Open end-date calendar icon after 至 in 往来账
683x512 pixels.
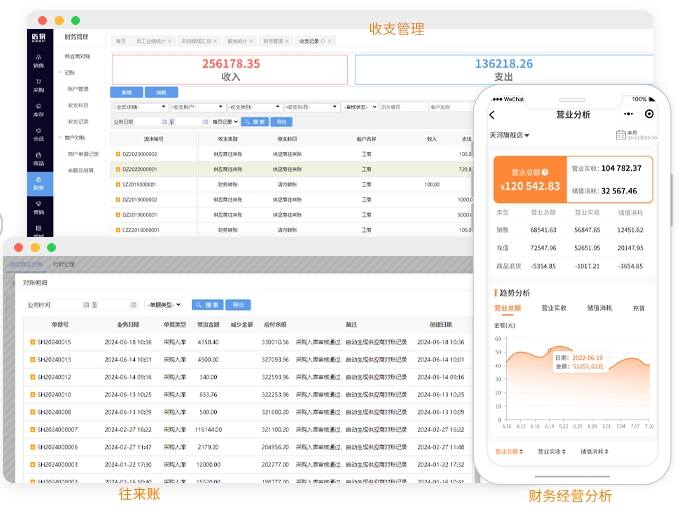(x=133, y=305)
